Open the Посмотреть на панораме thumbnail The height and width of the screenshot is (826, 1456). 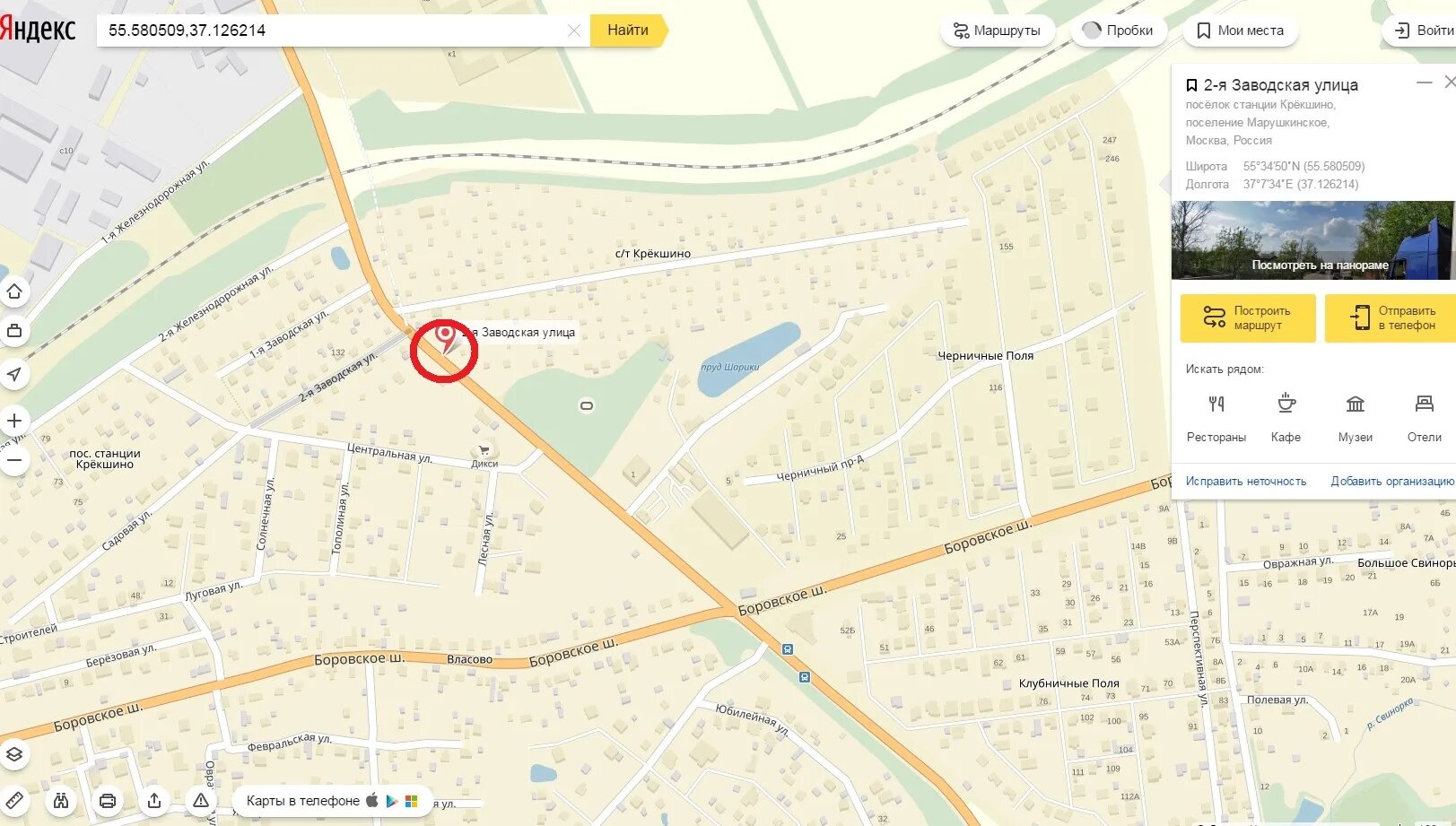pos(1312,240)
